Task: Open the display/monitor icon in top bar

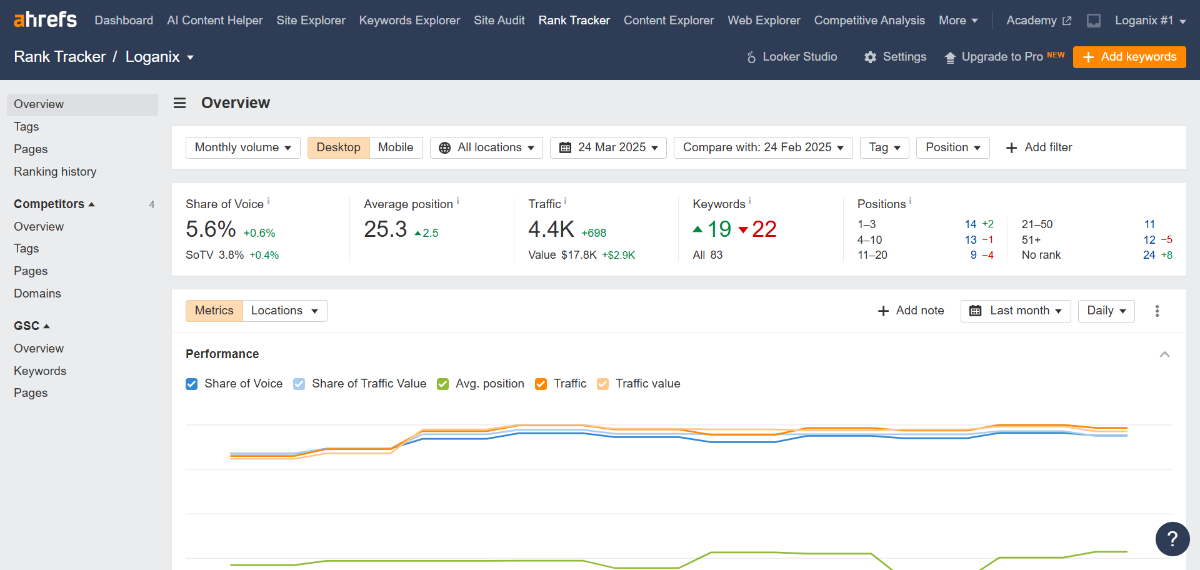Action: pyautogui.click(x=1094, y=20)
